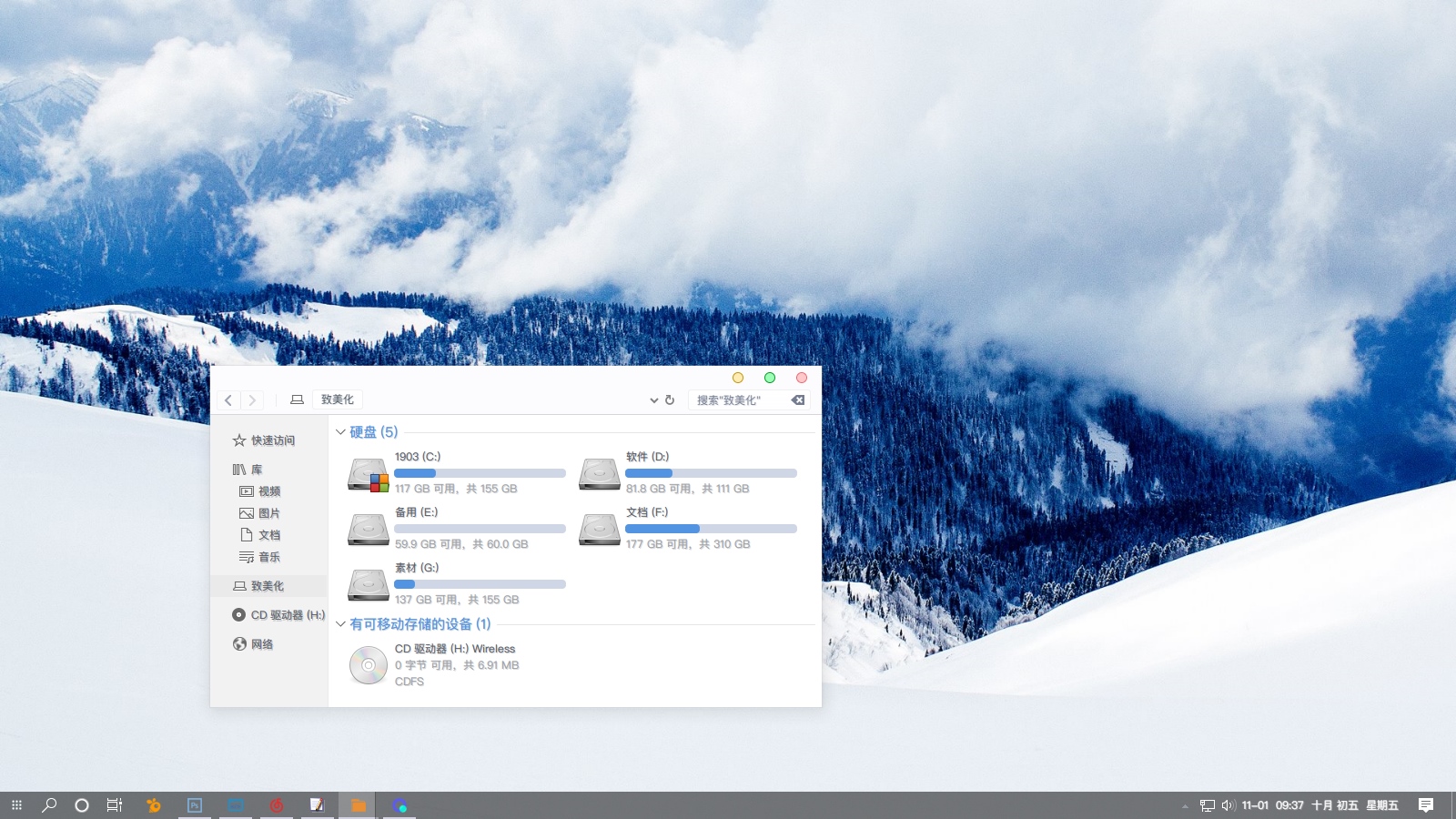Open Cortana circle icon on taskbar
1456x819 pixels.
[82, 805]
